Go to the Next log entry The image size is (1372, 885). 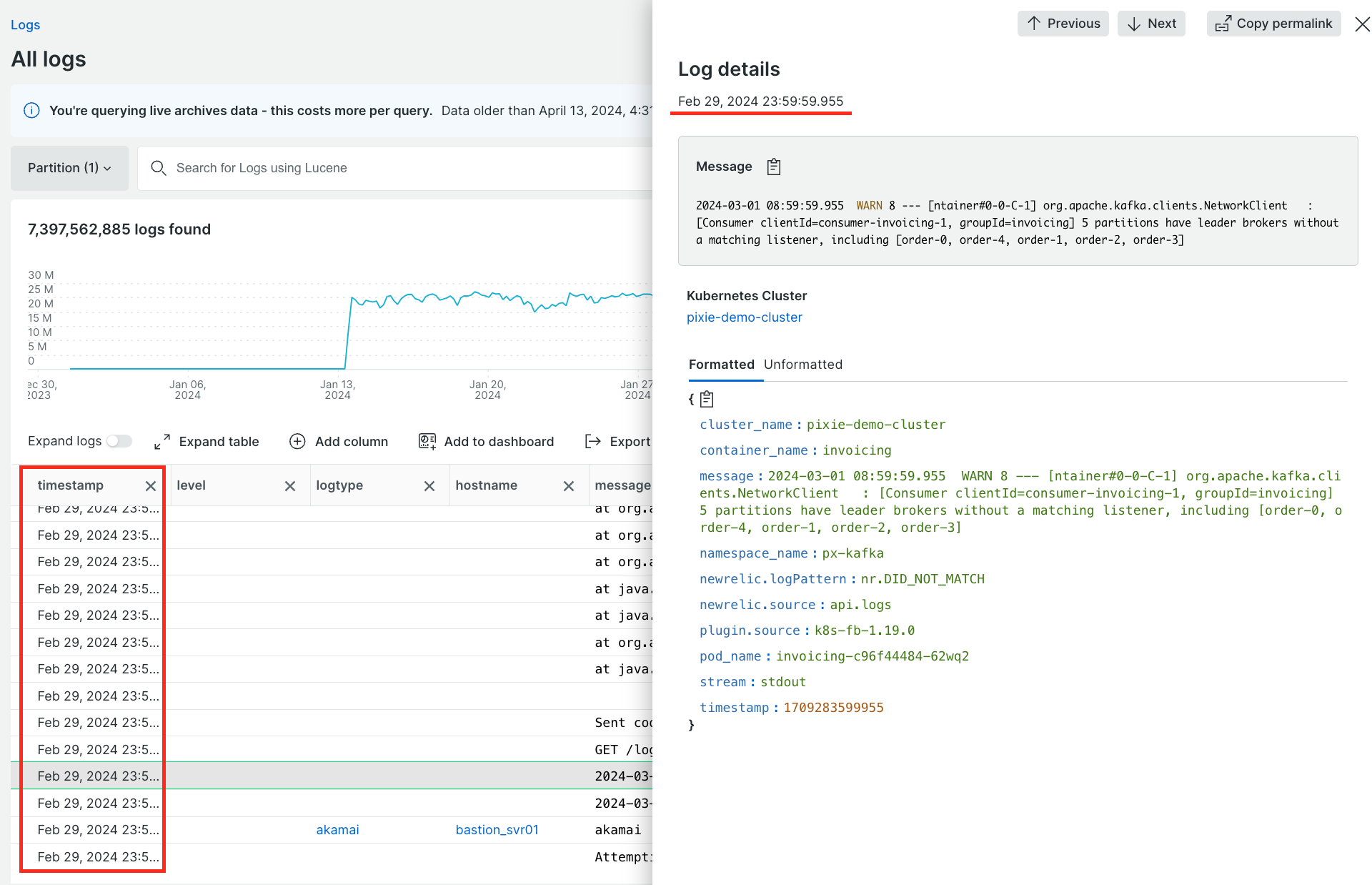click(x=1151, y=24)
